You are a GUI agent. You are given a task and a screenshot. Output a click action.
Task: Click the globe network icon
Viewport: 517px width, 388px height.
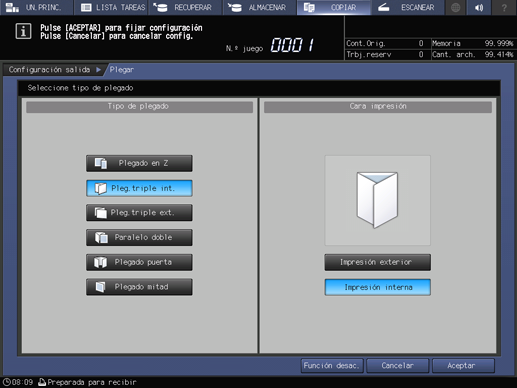[456, 7]
